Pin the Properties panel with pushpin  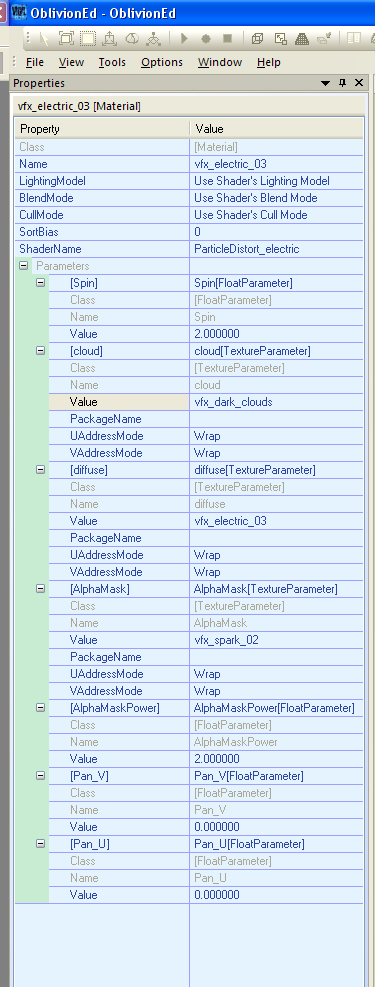pyautogui.click(x=342, y=83)
